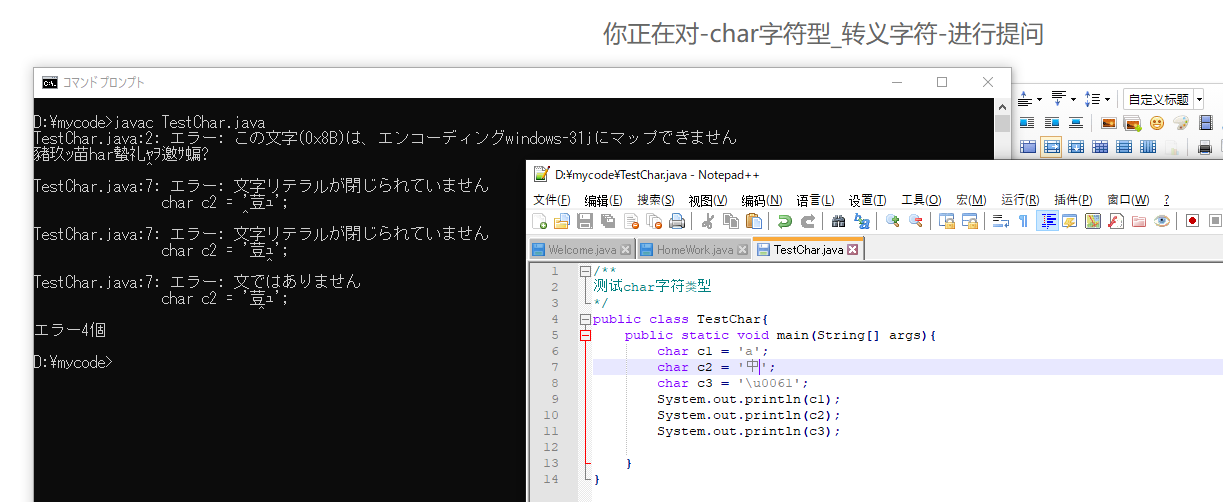The height and width of the screenshot is (502, 1223).
Task: Click Open file icon in Notepad++ toolbar
Action: tap(562, 221)
